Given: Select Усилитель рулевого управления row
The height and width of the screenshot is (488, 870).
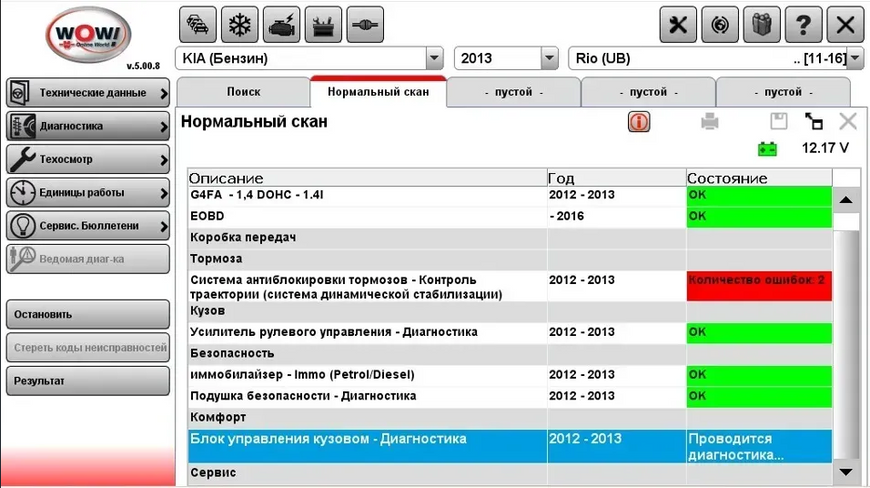Looking at the screenshot, I should (510, 333).
